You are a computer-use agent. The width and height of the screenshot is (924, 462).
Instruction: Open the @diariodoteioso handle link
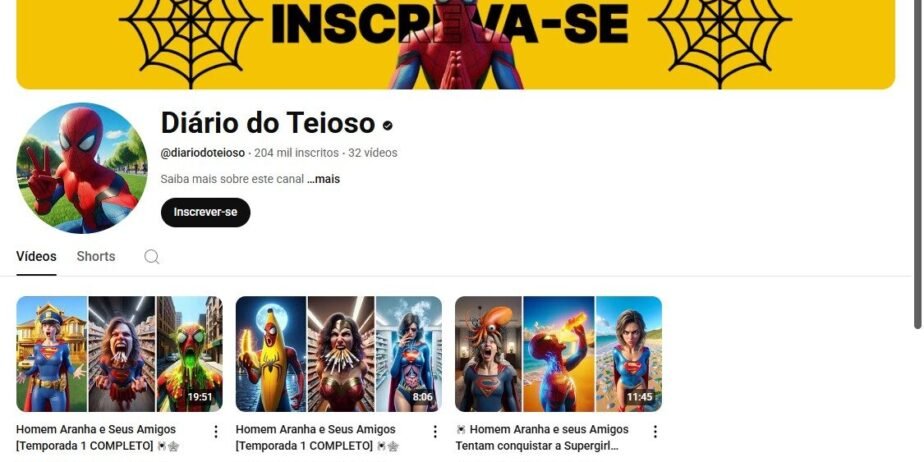pos(203,153)
